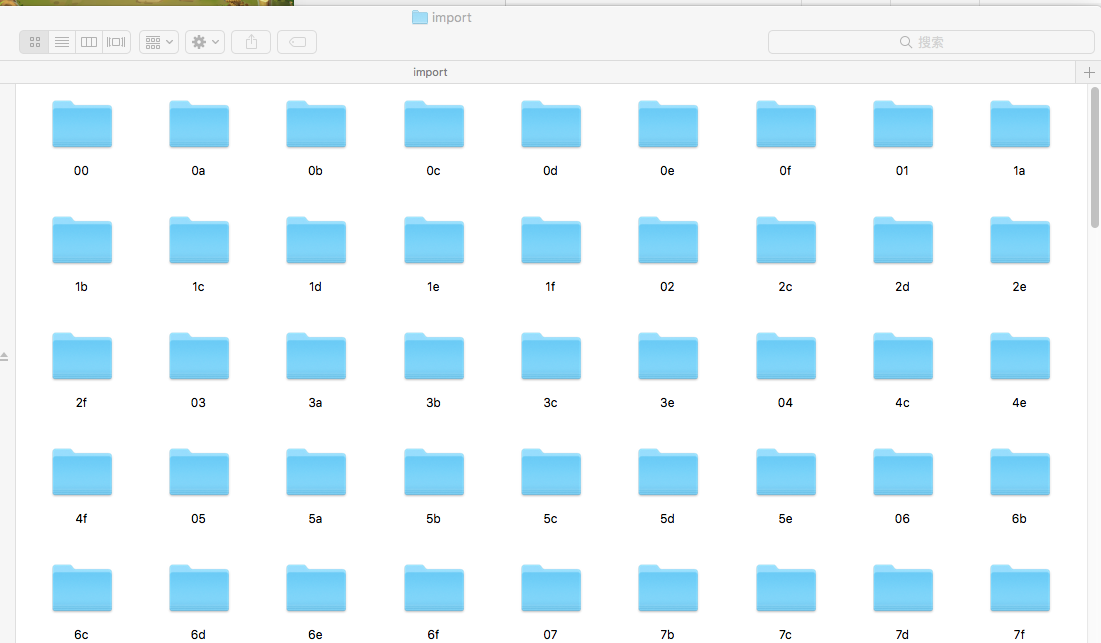This screenshot has width=1101, height=643.
Task: Select folder 7f
Action: (x=1020, y=588)
